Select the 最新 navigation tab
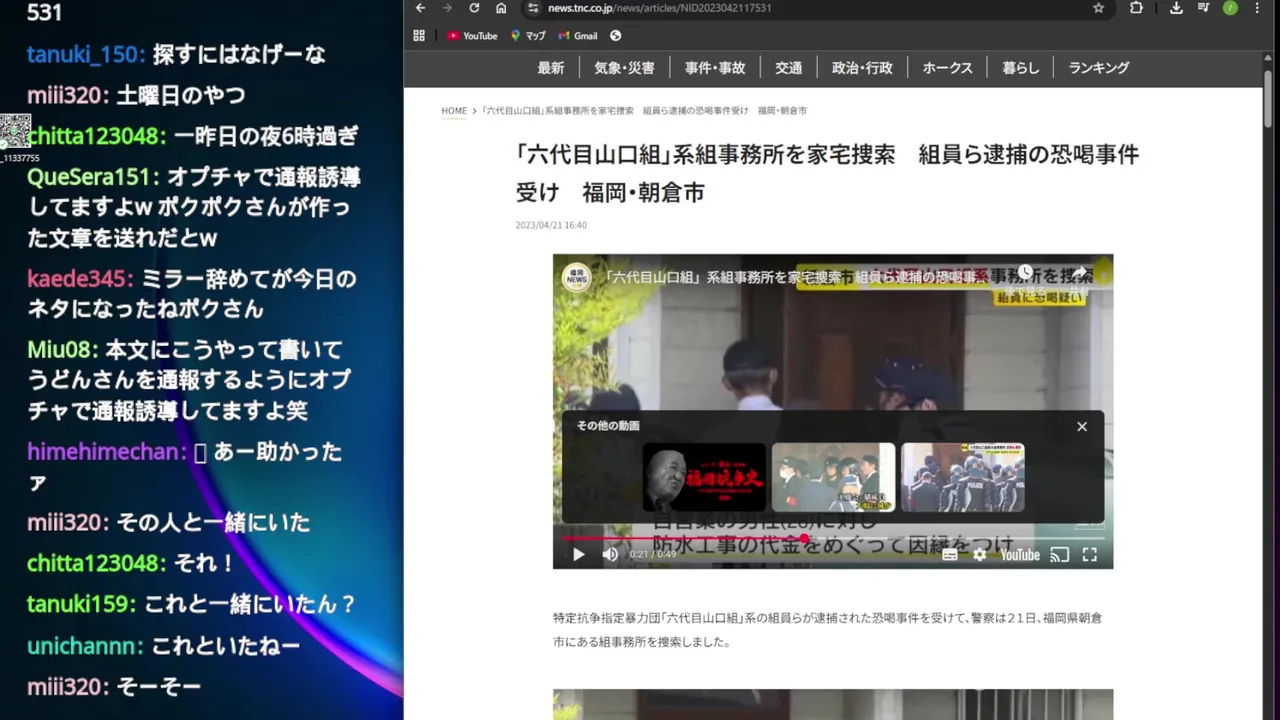This screenshot has width=1280, height=720. click(551, 68)
